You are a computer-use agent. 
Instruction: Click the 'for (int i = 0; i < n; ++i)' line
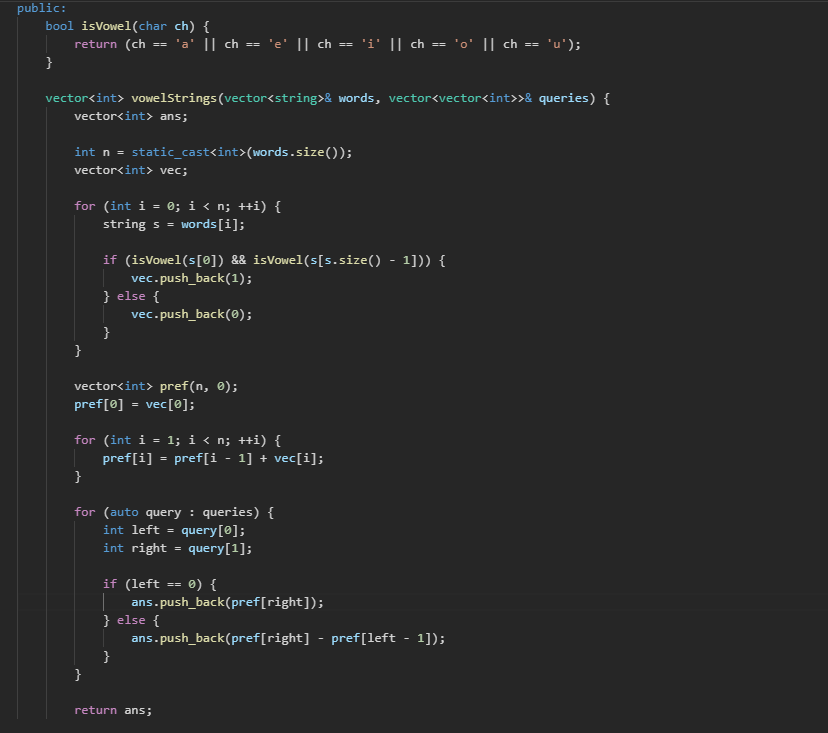click(x=177, y=206)
